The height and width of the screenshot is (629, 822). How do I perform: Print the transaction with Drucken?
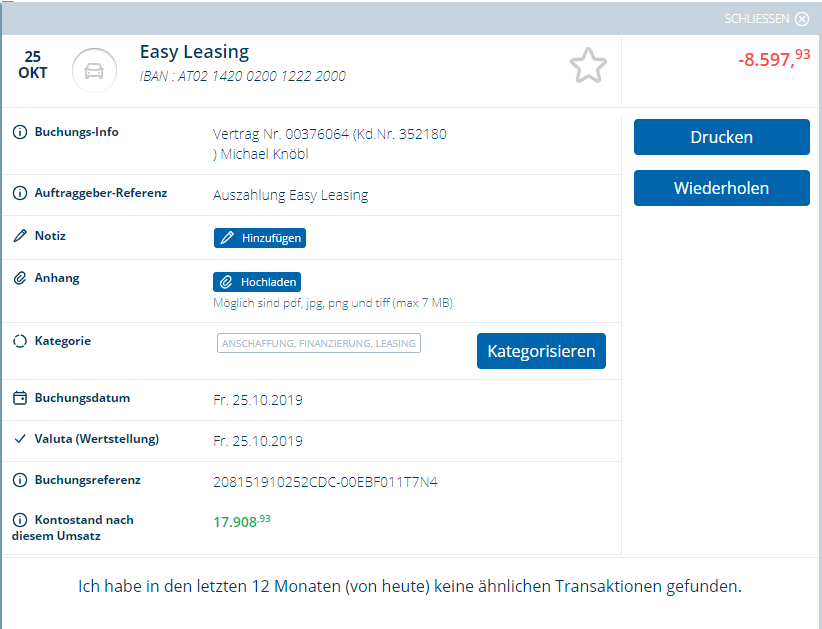721,137
